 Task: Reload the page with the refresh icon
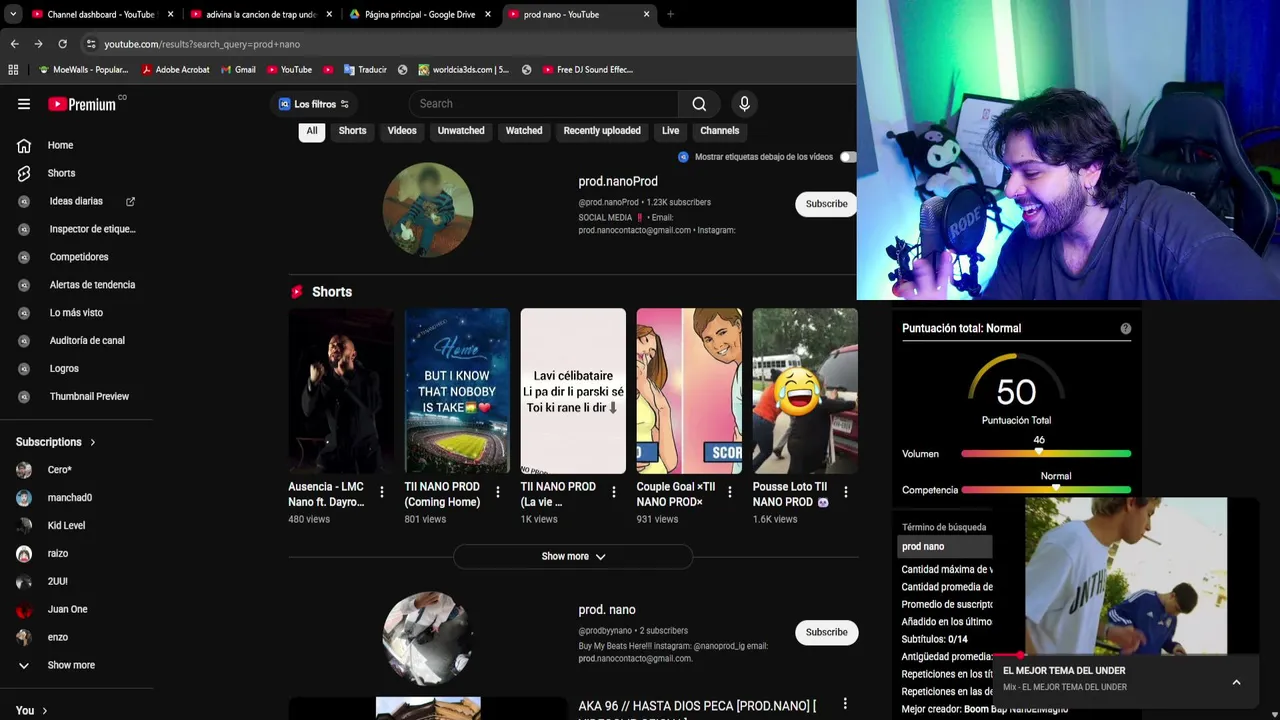coord(62,44)
